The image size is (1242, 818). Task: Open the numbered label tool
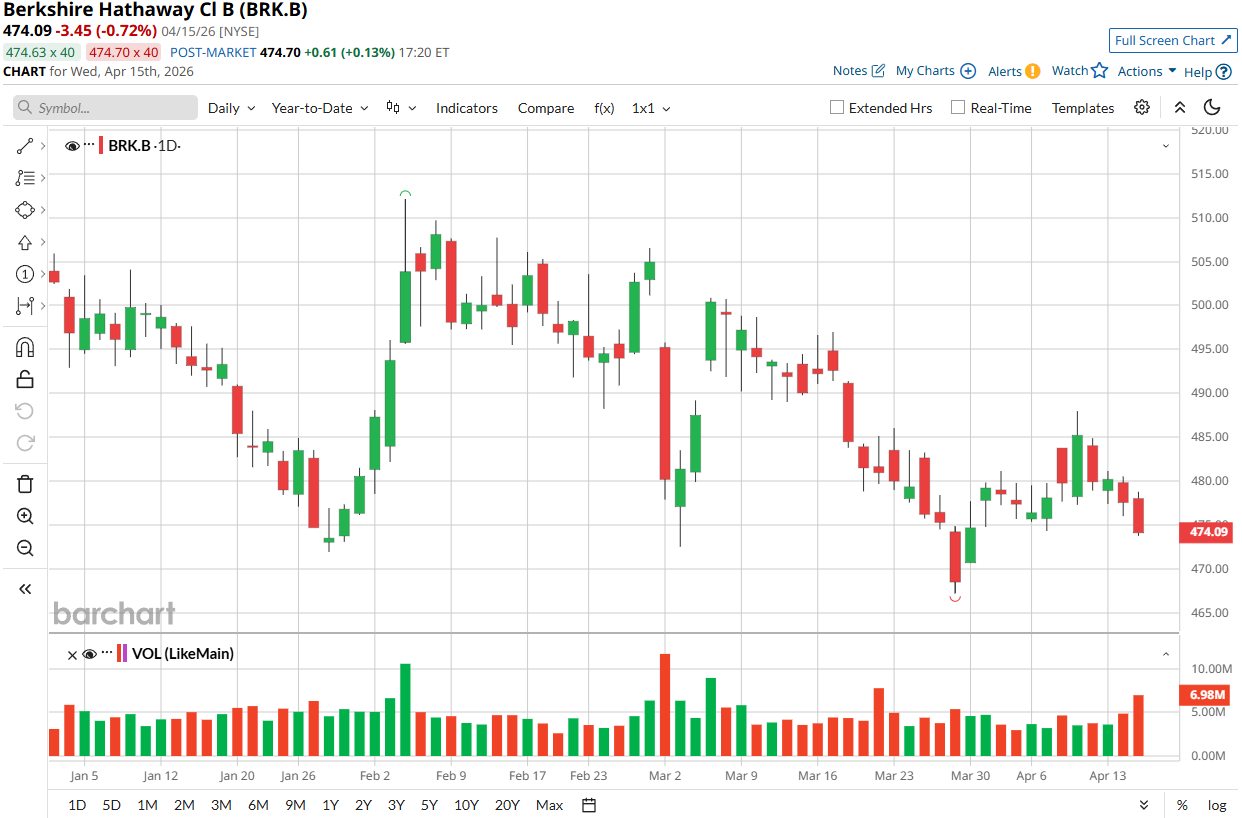coord(25,274)
